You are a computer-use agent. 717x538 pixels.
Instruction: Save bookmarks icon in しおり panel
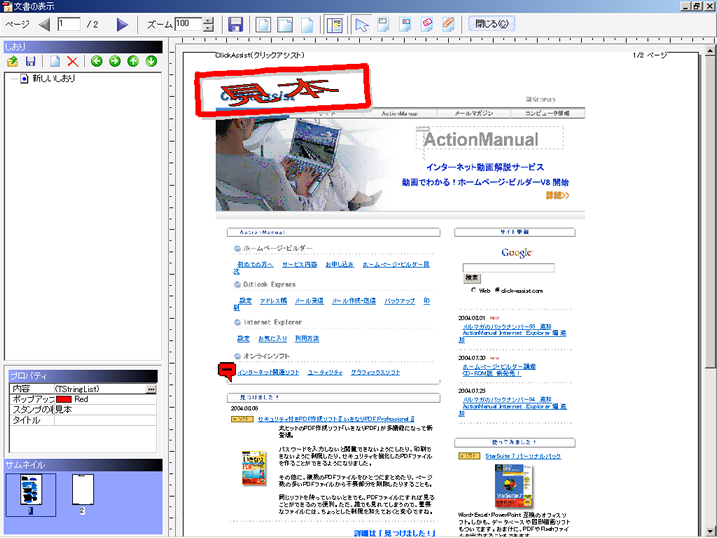tap(31, 61)
